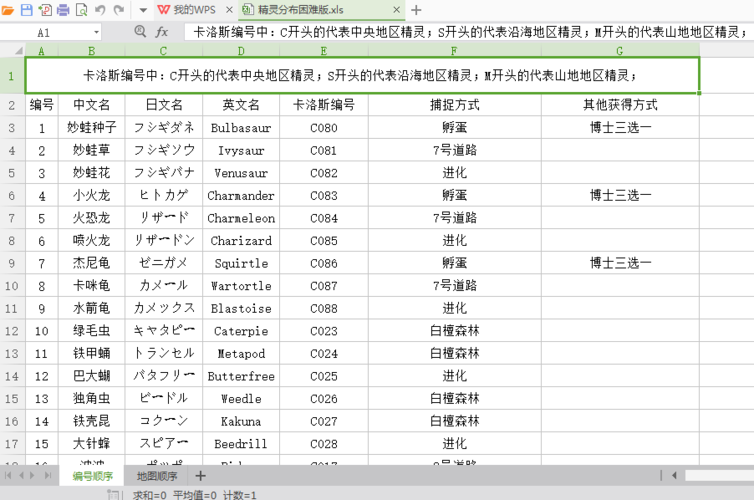Select the cell 水箭龟
754x500 pixels.
(x=91, y=308)
